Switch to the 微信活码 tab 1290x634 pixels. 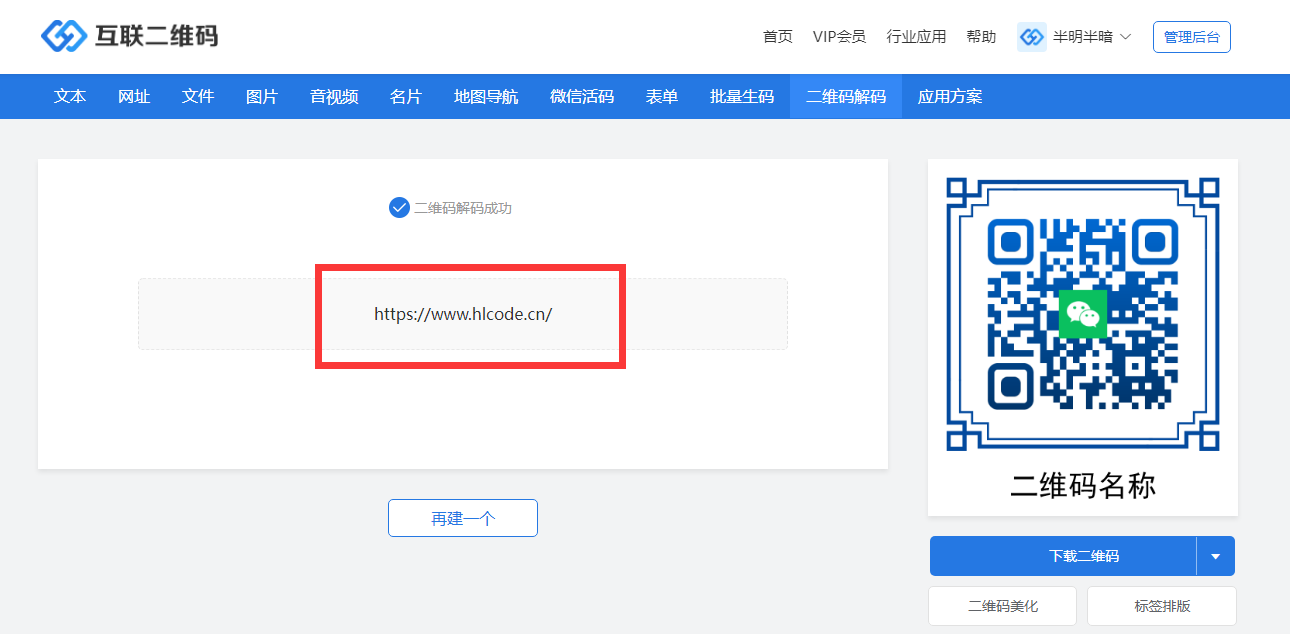coord(582,96)
